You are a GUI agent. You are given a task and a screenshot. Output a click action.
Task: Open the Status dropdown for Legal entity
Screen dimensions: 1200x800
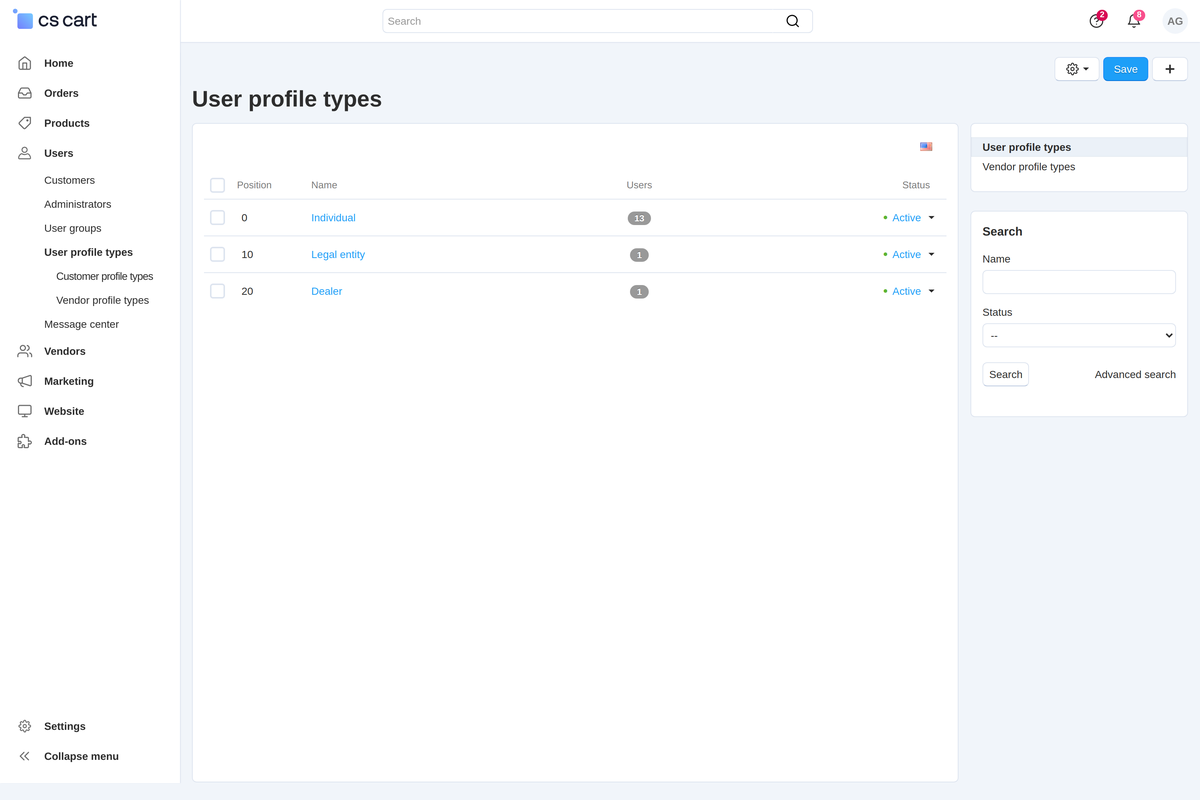(909, 255)
